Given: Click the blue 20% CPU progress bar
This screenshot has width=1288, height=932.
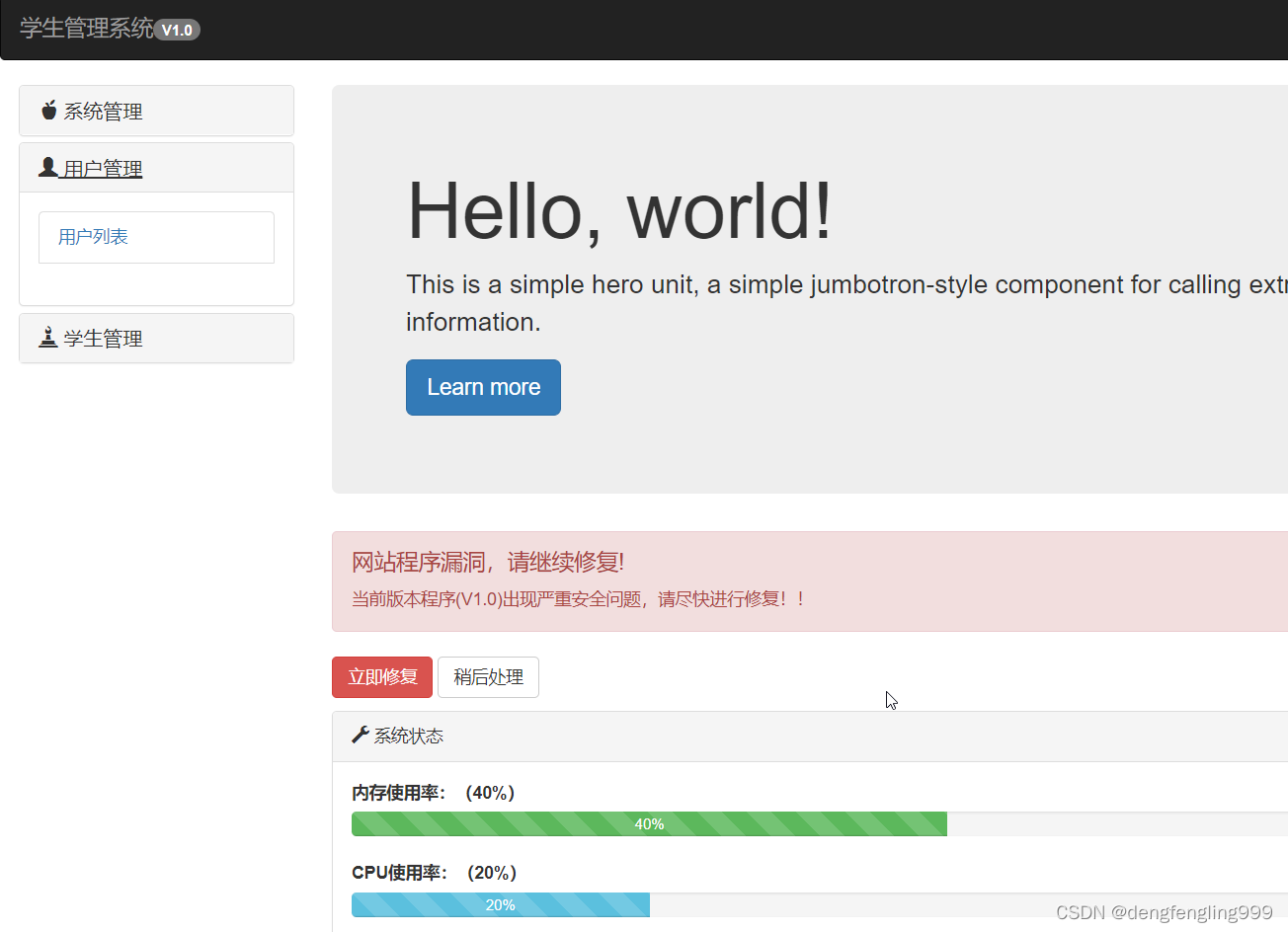Looking at the screenshot, I should 500,905.
